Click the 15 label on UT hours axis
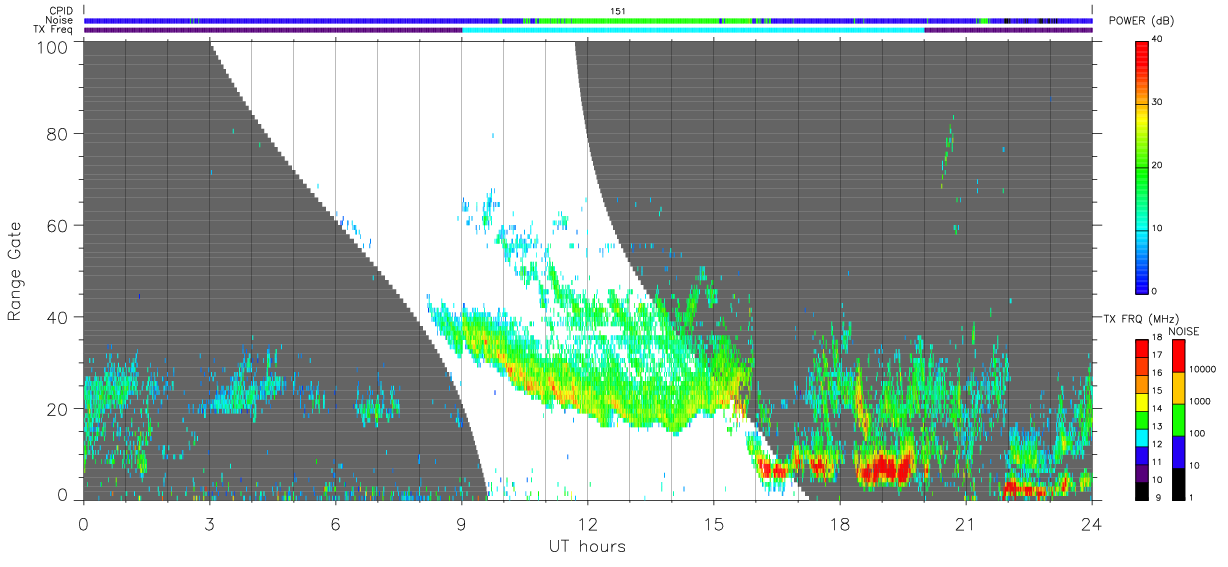 click(x=714, y=523)
